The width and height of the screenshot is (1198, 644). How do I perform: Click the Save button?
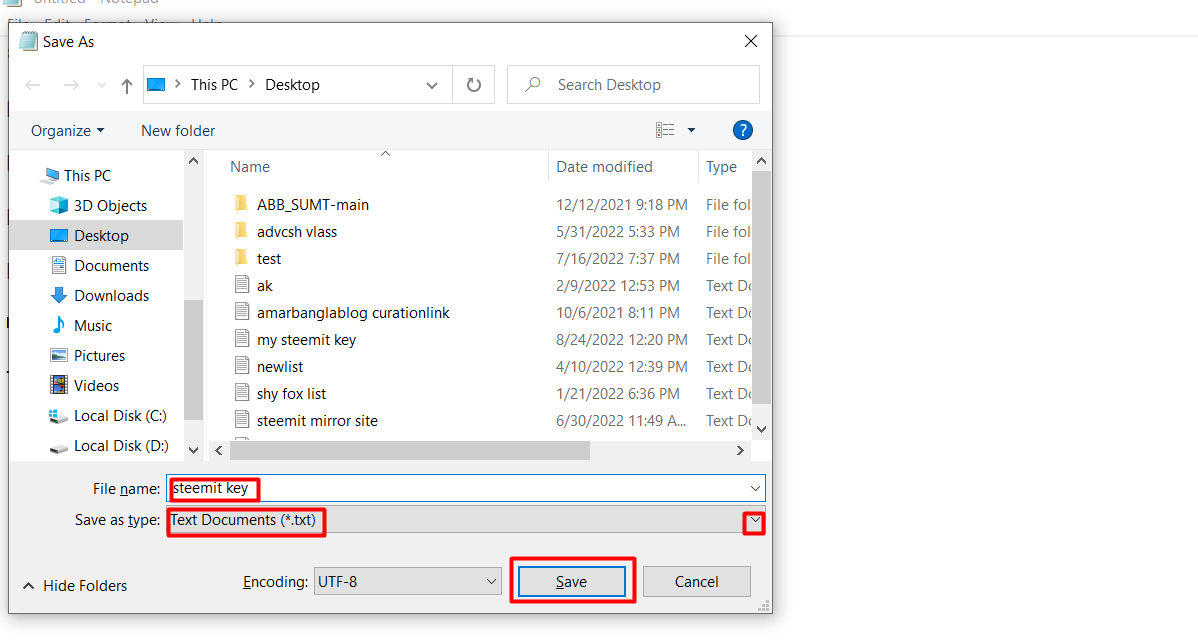click(571, 581)
